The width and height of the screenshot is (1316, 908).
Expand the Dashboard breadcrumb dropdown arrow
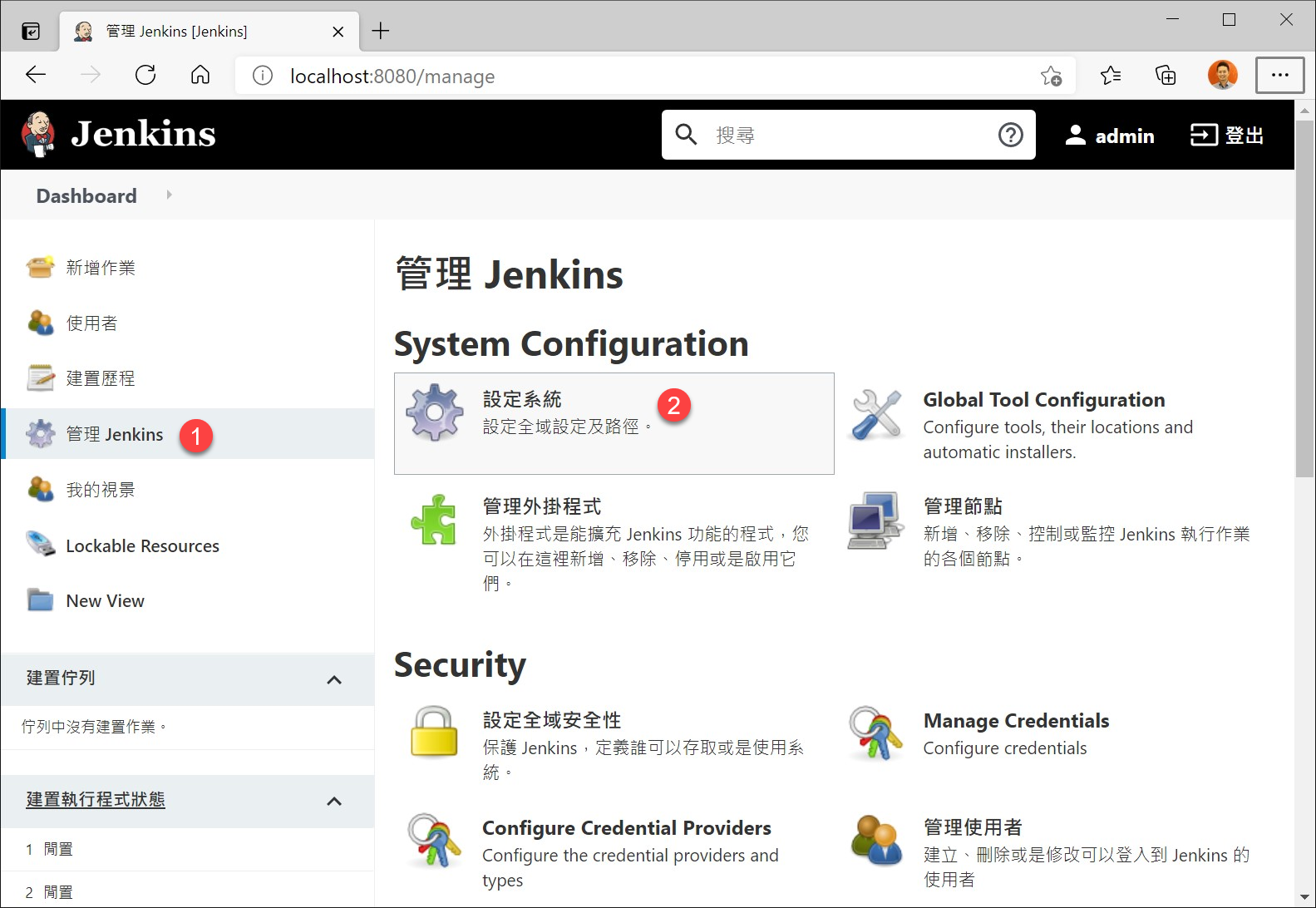169,195
